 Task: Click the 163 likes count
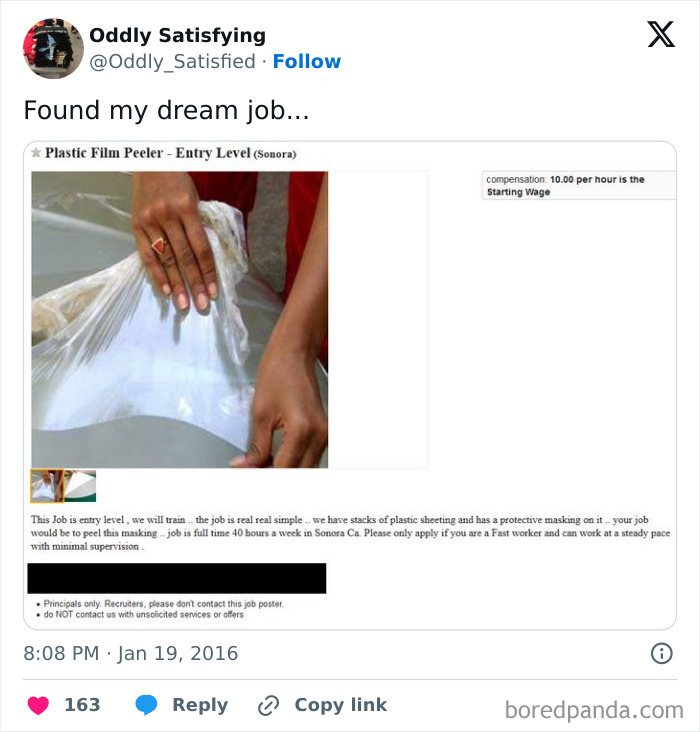pyautogui.click(x=82, y=705)
